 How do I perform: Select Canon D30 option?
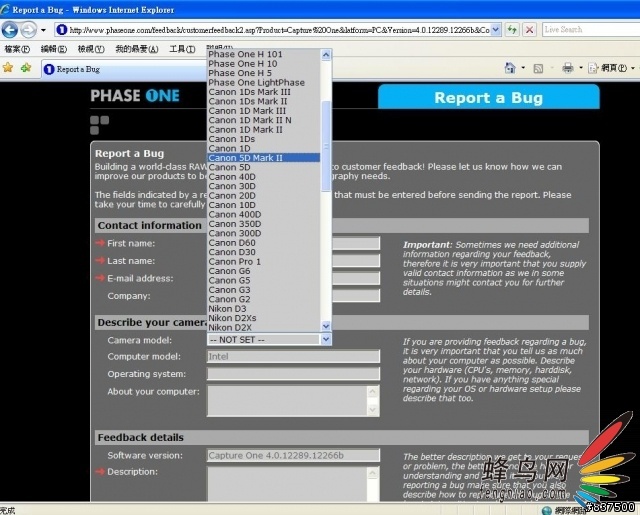click(264, 252)
